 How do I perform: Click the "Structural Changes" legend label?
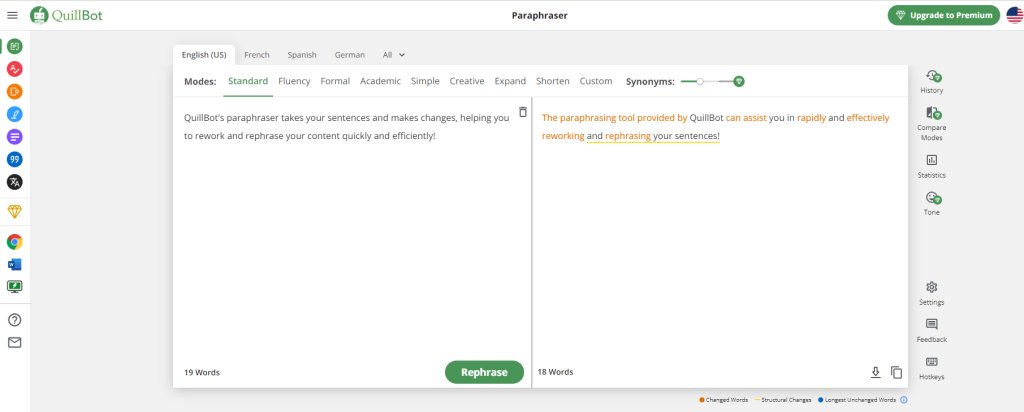[786, 400]
